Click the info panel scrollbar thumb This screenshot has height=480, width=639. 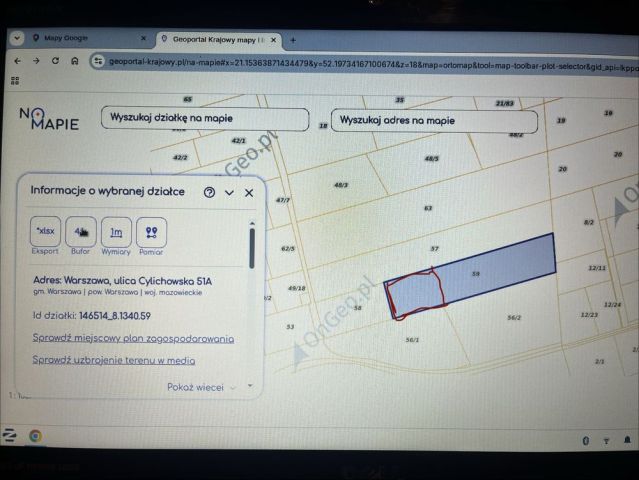point(252,248)
